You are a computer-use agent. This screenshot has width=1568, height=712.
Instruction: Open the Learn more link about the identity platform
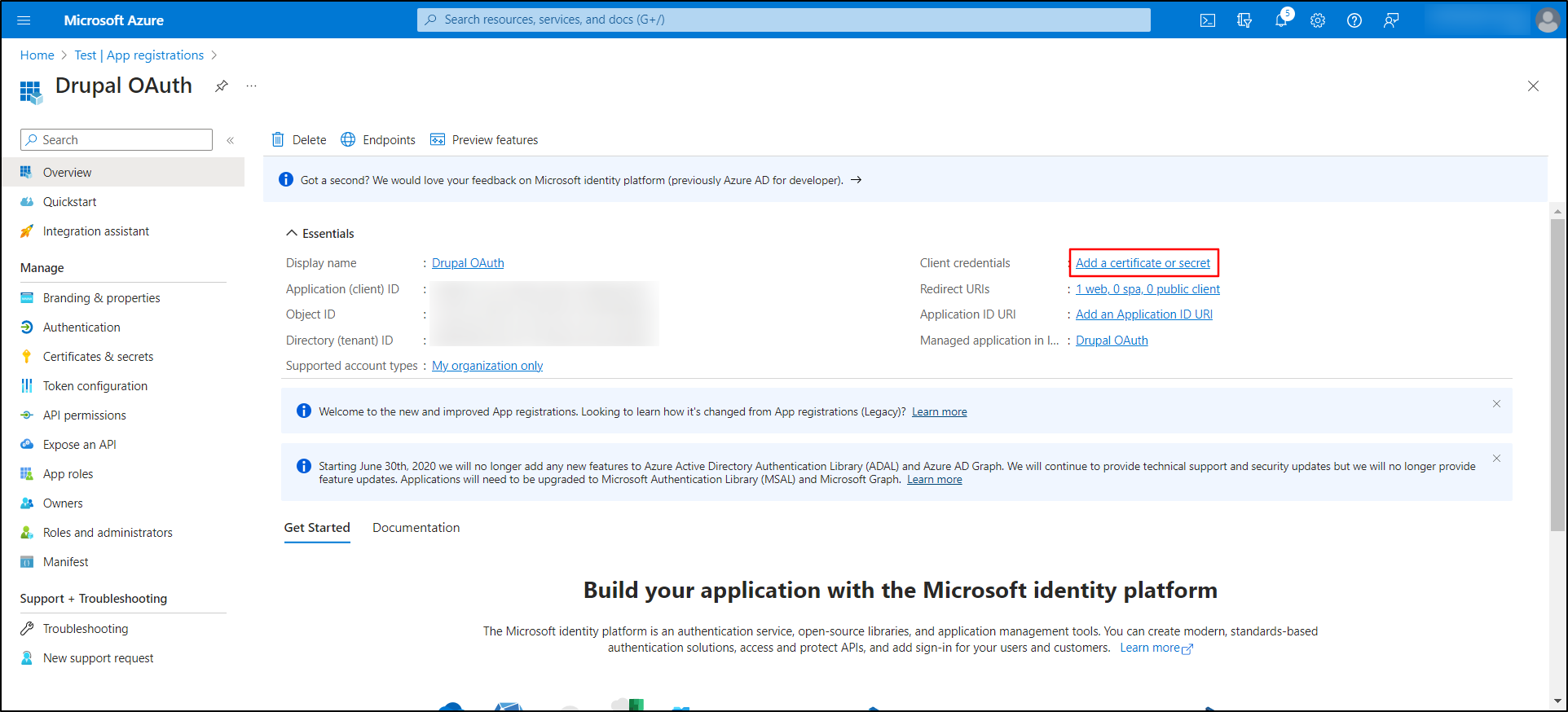click(x=1156, y=648)
